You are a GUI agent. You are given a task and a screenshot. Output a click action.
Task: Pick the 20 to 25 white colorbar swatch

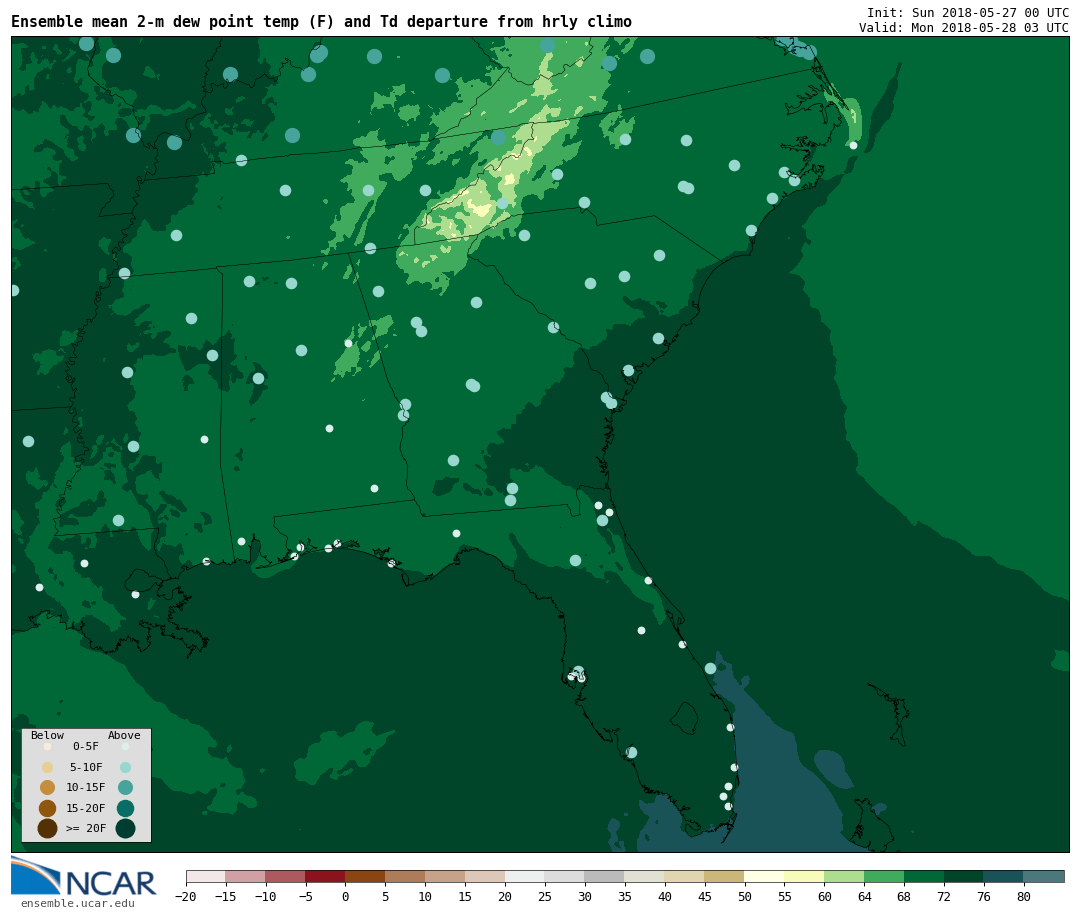click(x=525, y=876)
